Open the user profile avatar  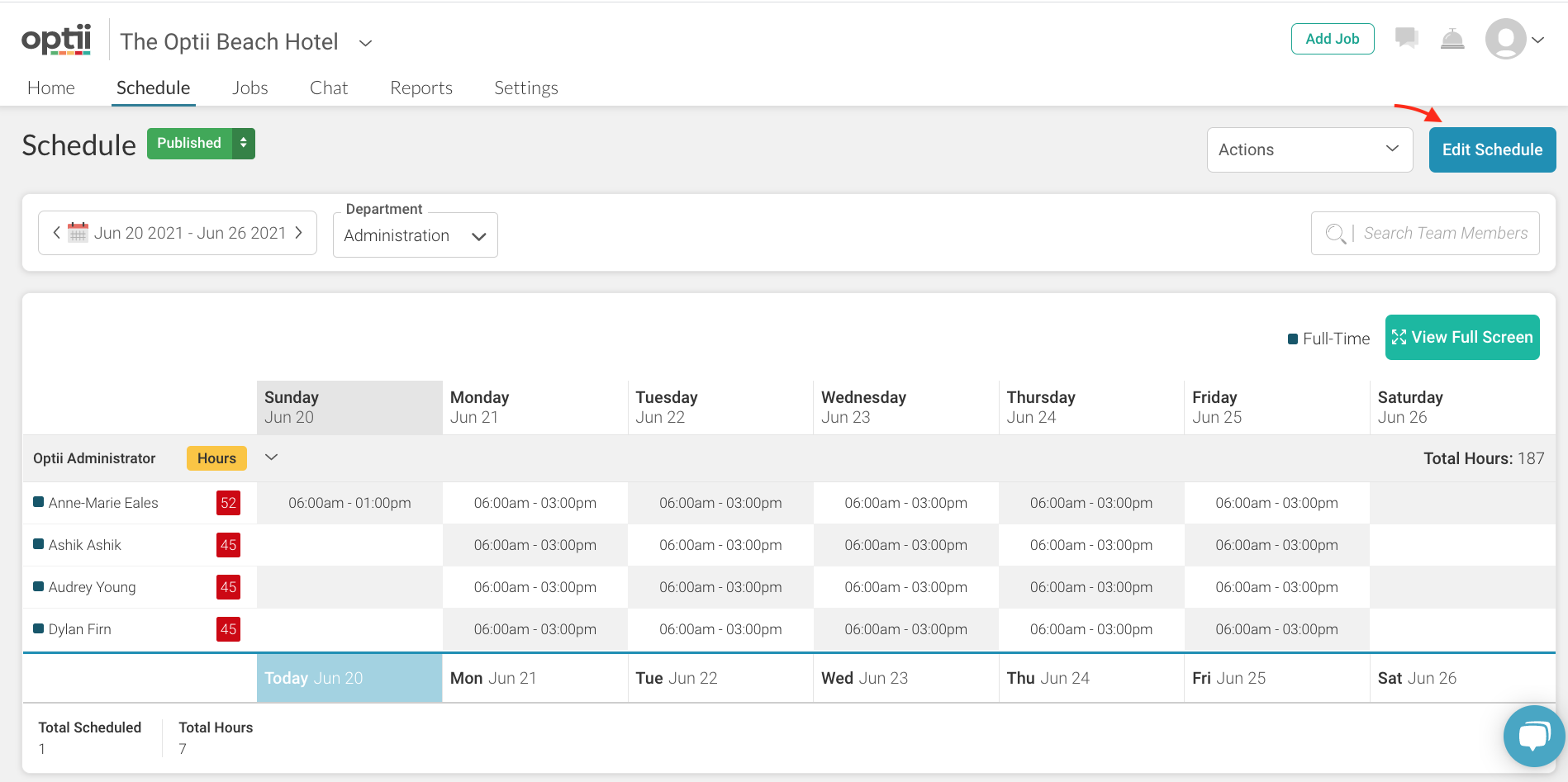click(x=1505, y=39)
